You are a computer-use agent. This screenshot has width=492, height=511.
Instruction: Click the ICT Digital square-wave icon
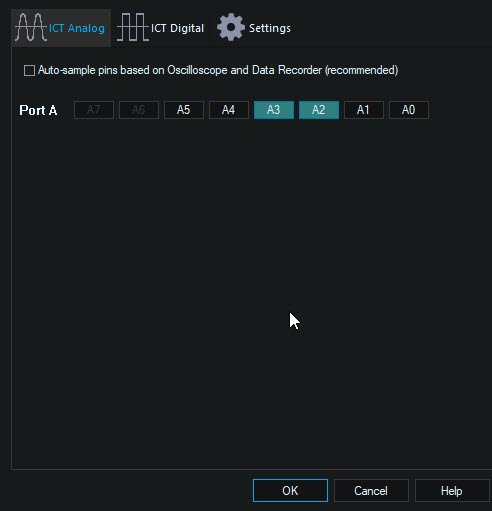click(133, 28)
